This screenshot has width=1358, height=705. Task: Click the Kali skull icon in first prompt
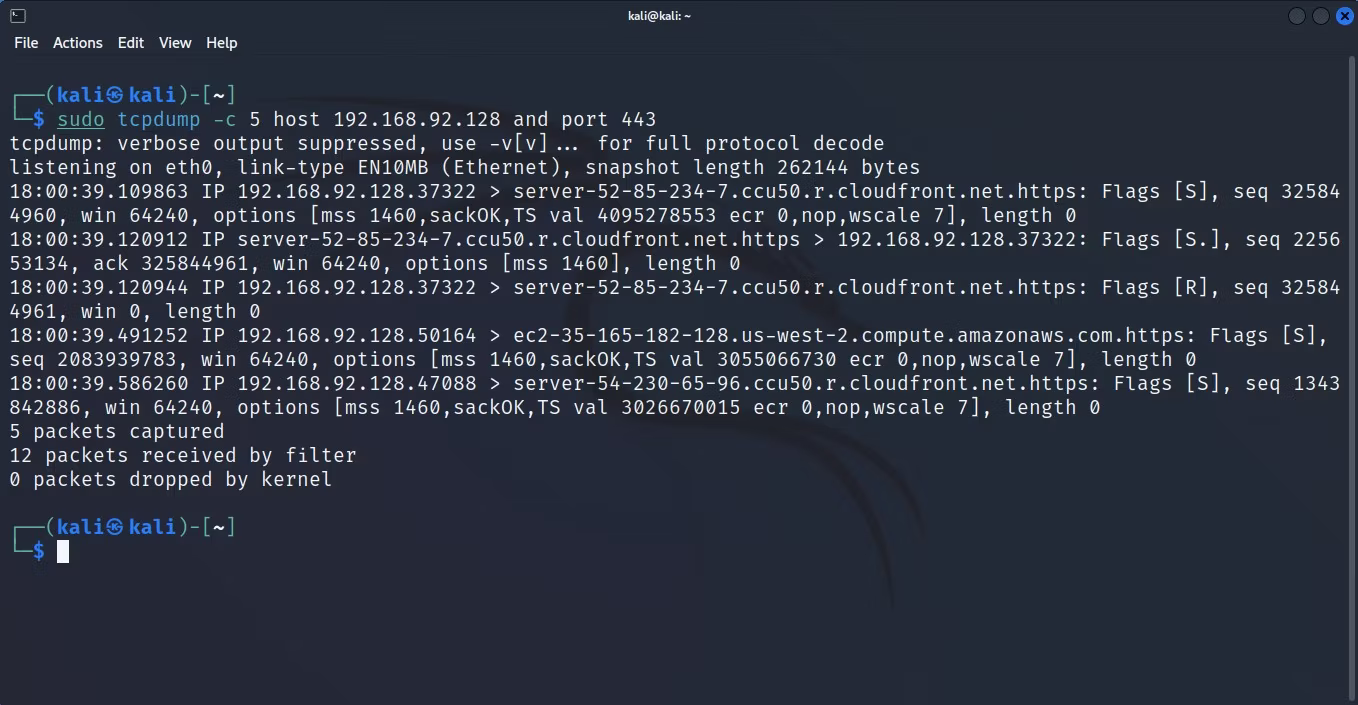click(x=116, y=95)
